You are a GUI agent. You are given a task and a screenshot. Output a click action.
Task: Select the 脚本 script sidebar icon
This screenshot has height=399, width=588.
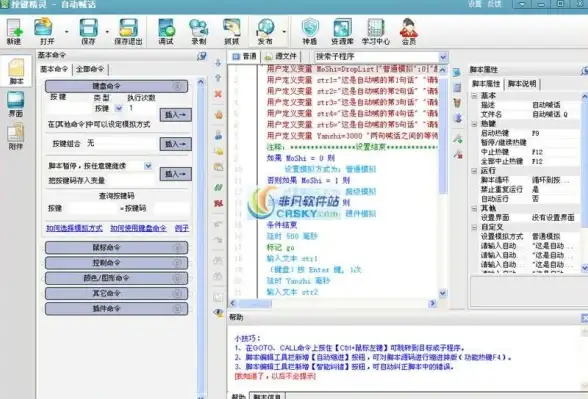click(x=16, y=71)
